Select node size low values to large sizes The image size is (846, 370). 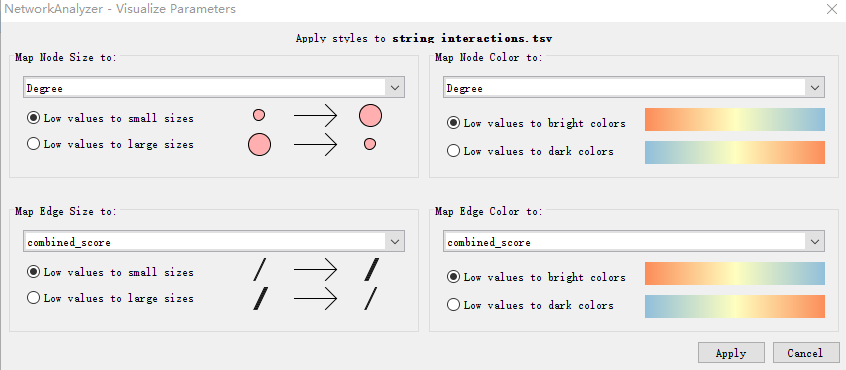point(110,144)
